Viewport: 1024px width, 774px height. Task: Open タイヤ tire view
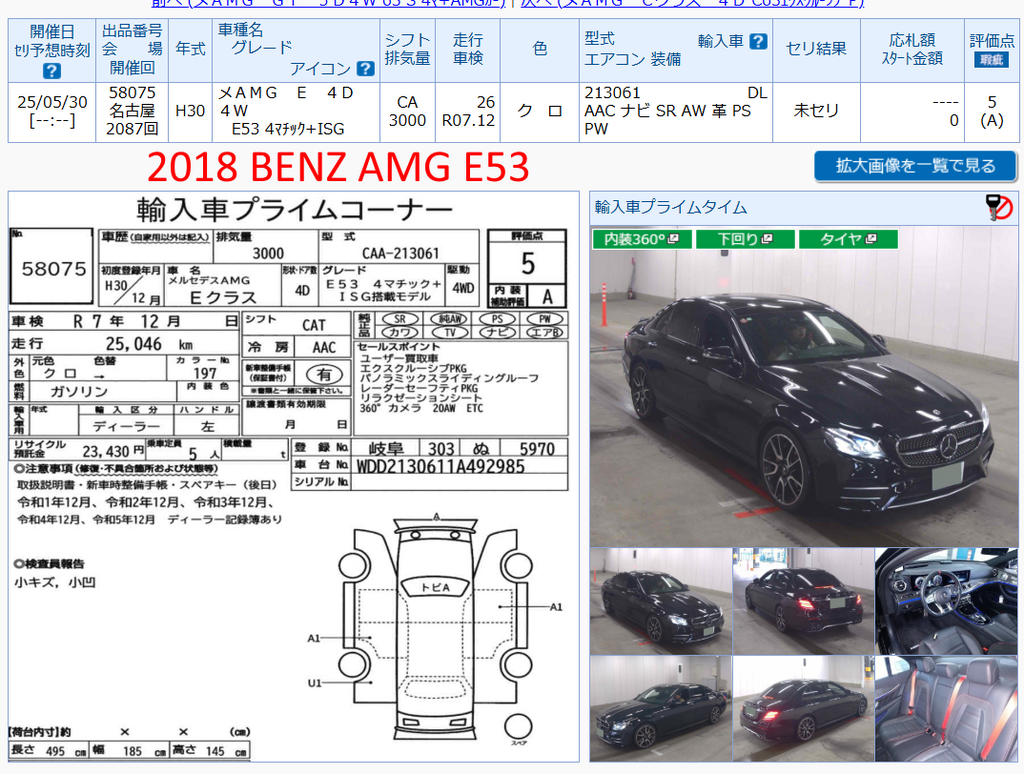click(848, 239)
